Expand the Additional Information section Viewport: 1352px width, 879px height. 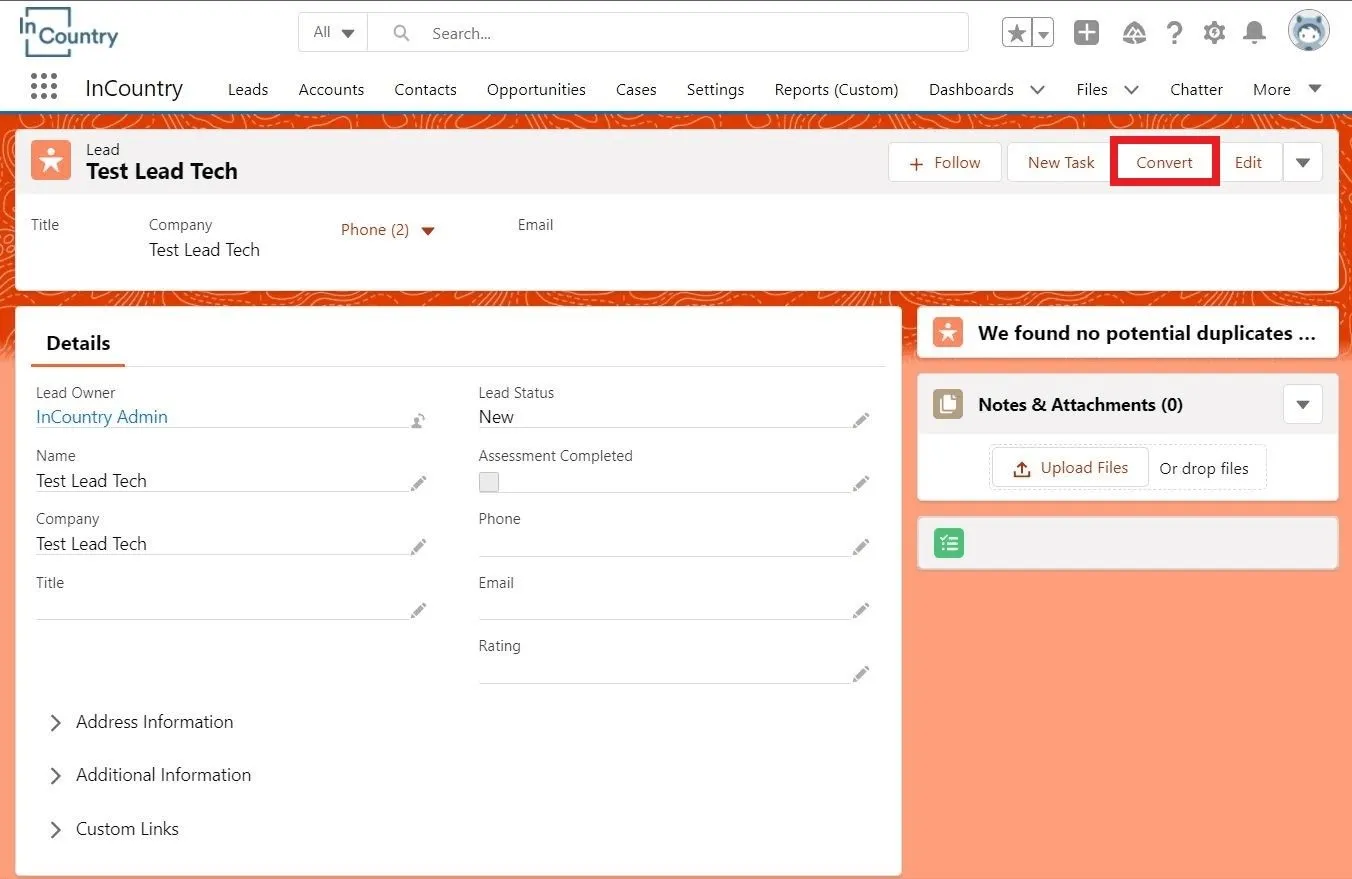coord(163,775)
